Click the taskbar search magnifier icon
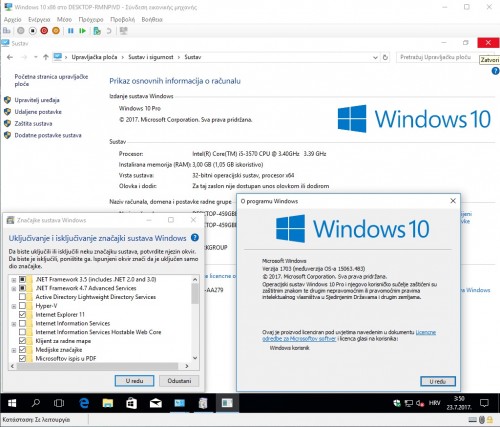The image size is (500, 427). (x=35, y=403)
